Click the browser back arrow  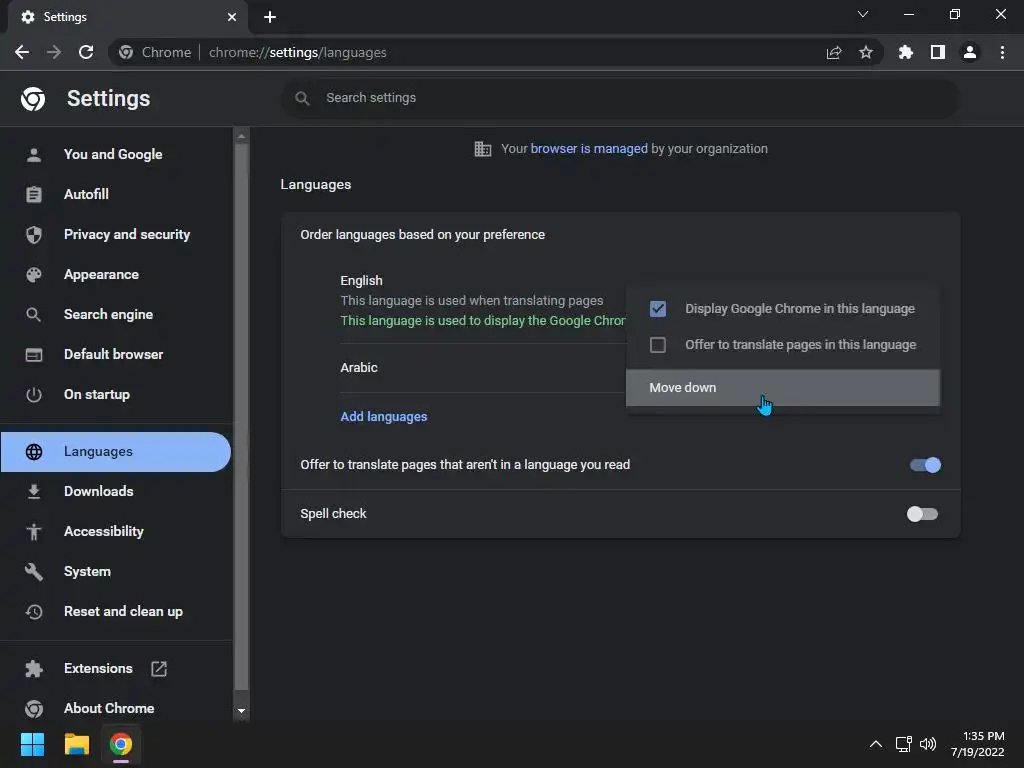tap(22, 52)
